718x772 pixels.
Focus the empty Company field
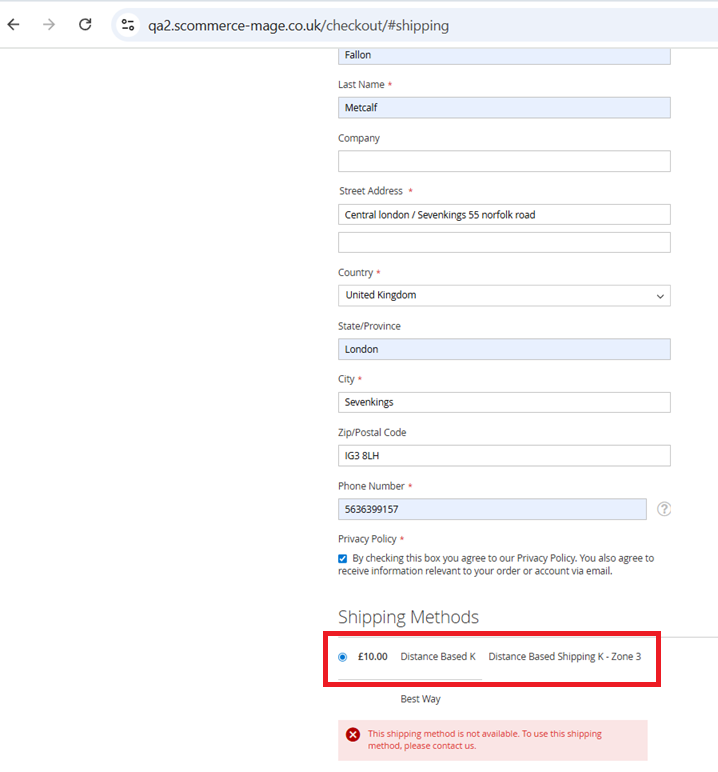(x=504, y=161)
